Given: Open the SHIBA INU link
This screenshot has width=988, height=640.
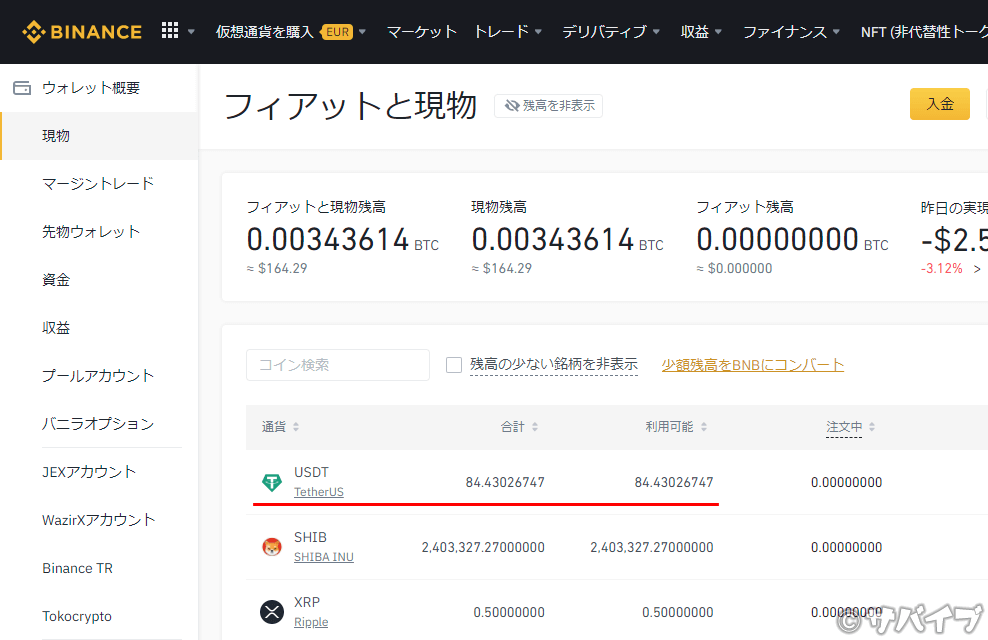Looking at the screenshot, I should pos(324,557).
